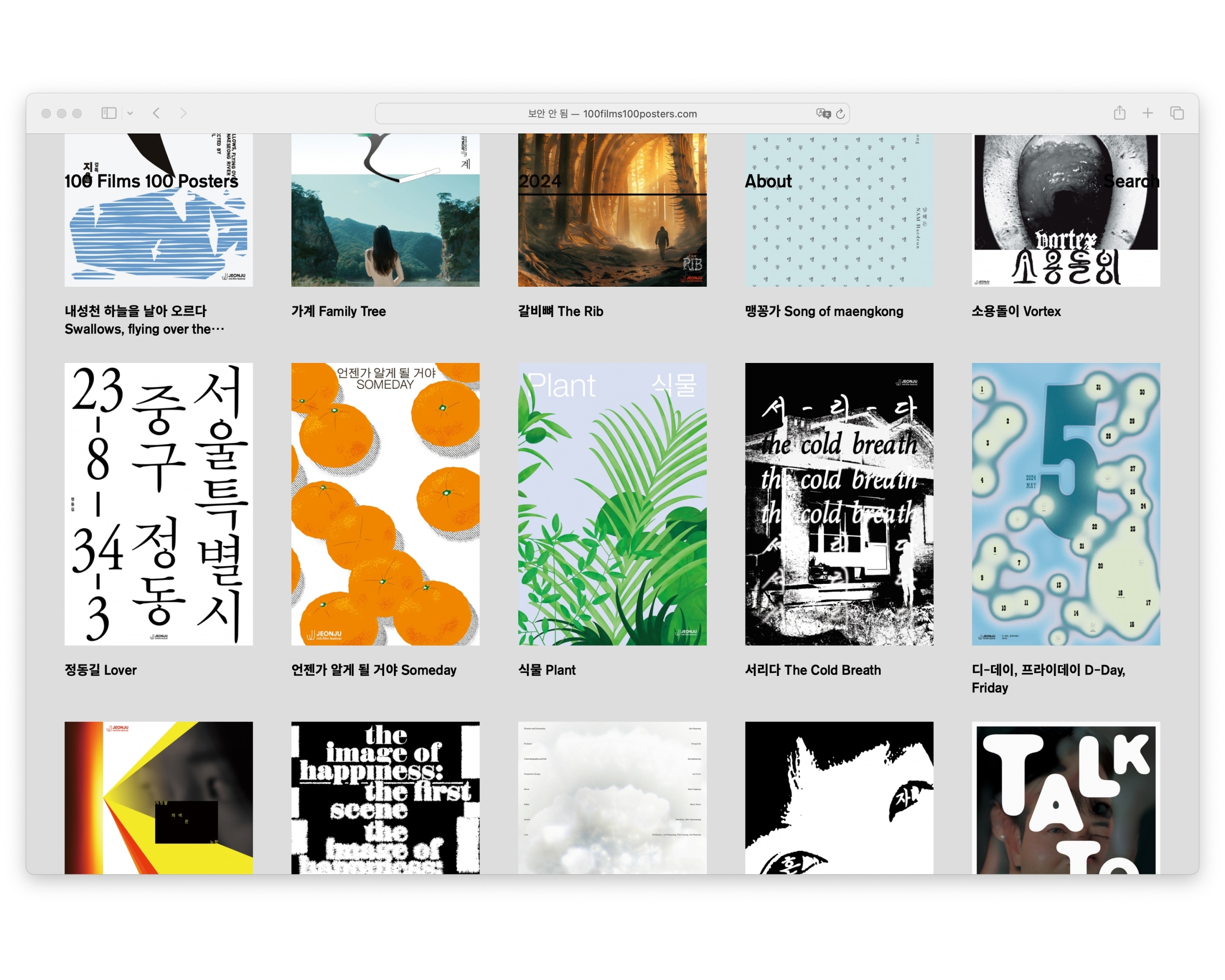Screen dimensions: 1225x980
Task: Open the page translate icon
Action: (x=823, y=113)
